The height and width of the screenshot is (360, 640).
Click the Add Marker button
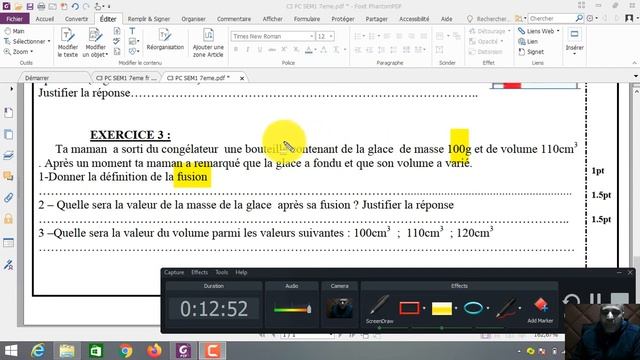click(x=540, y=310)
